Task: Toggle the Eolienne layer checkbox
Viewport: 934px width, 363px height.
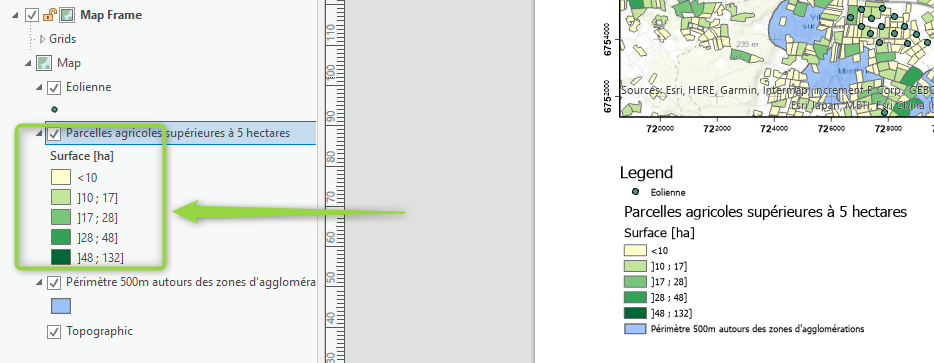Action: click(x=54, y=88)
